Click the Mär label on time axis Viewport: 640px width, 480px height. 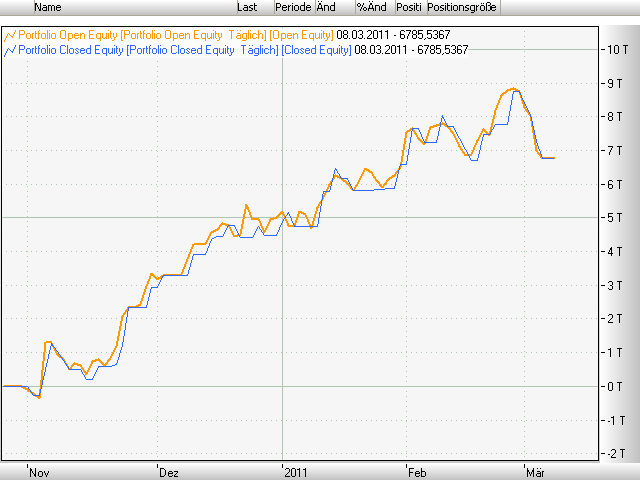click(535, 473)
